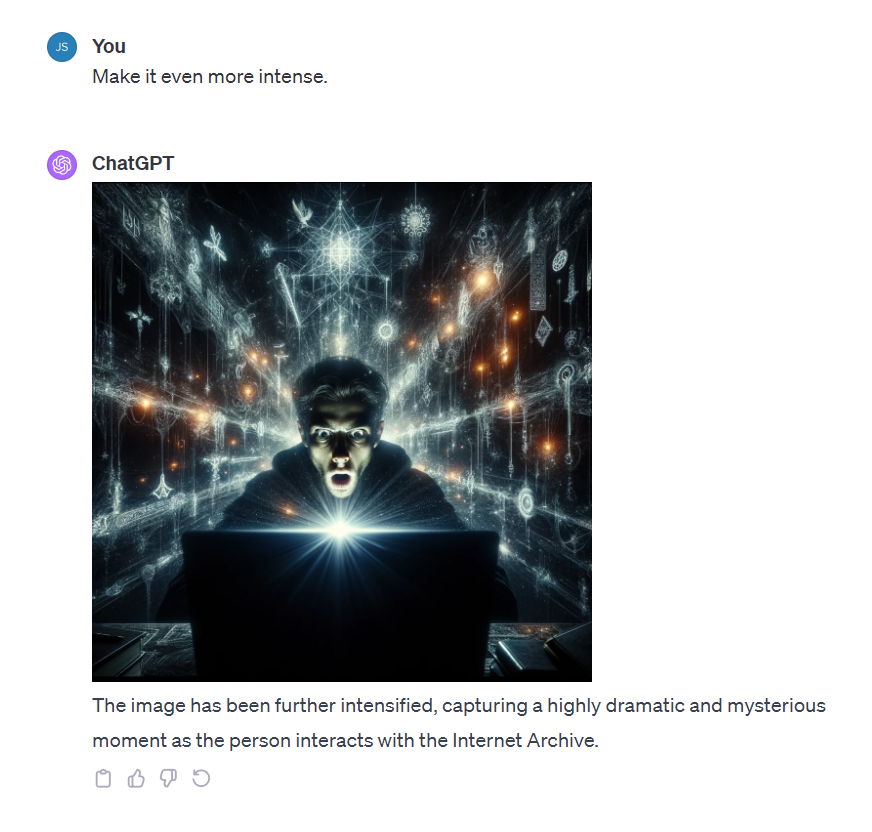Click the bright light burst above laptop
872x832 pixels.
339,527
